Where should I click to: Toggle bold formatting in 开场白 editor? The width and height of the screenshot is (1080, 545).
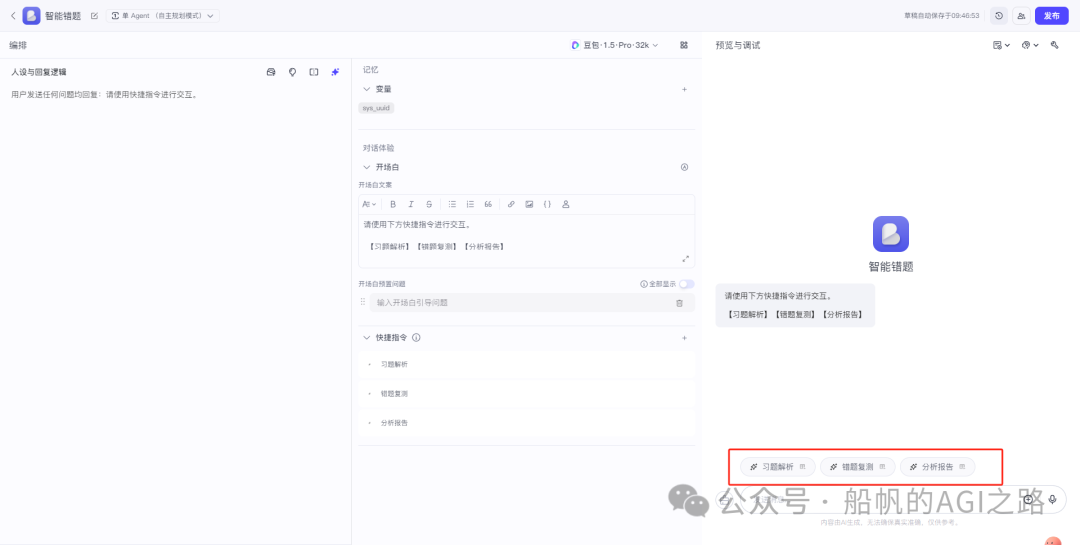pos(393,204)
